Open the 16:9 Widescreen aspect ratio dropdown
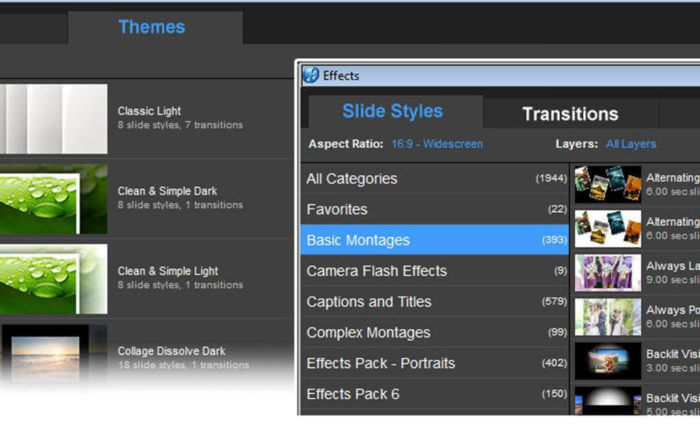The image size is (700, 438). (437, 144)
